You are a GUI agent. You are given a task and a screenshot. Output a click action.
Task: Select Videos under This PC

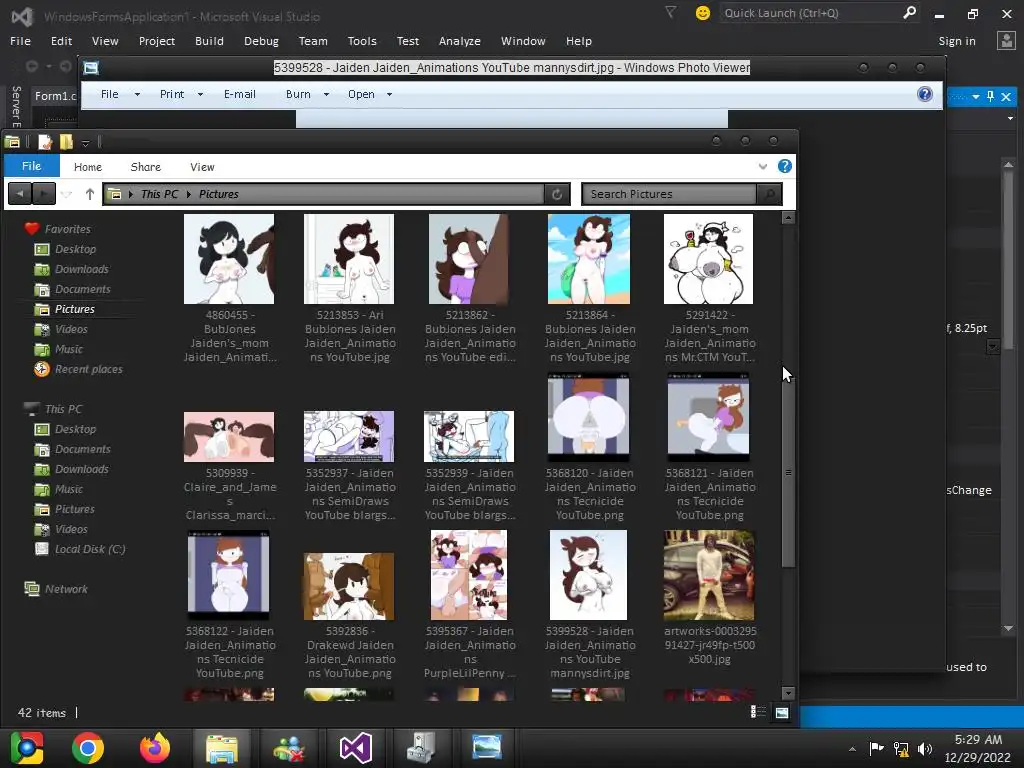pyautogui.click(x=71, y=529)
